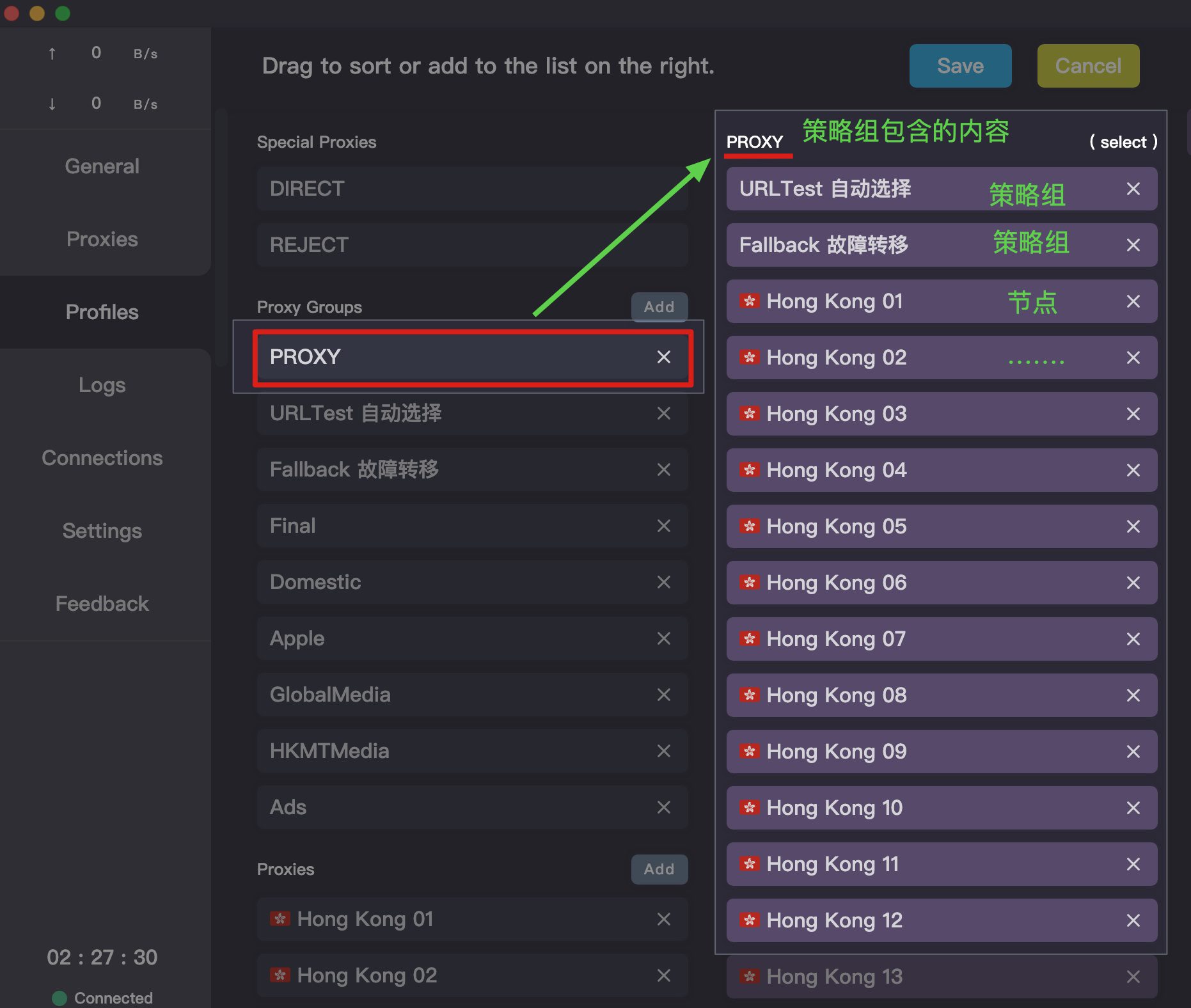Select the PROXY group row

click(x=473, y=357)
